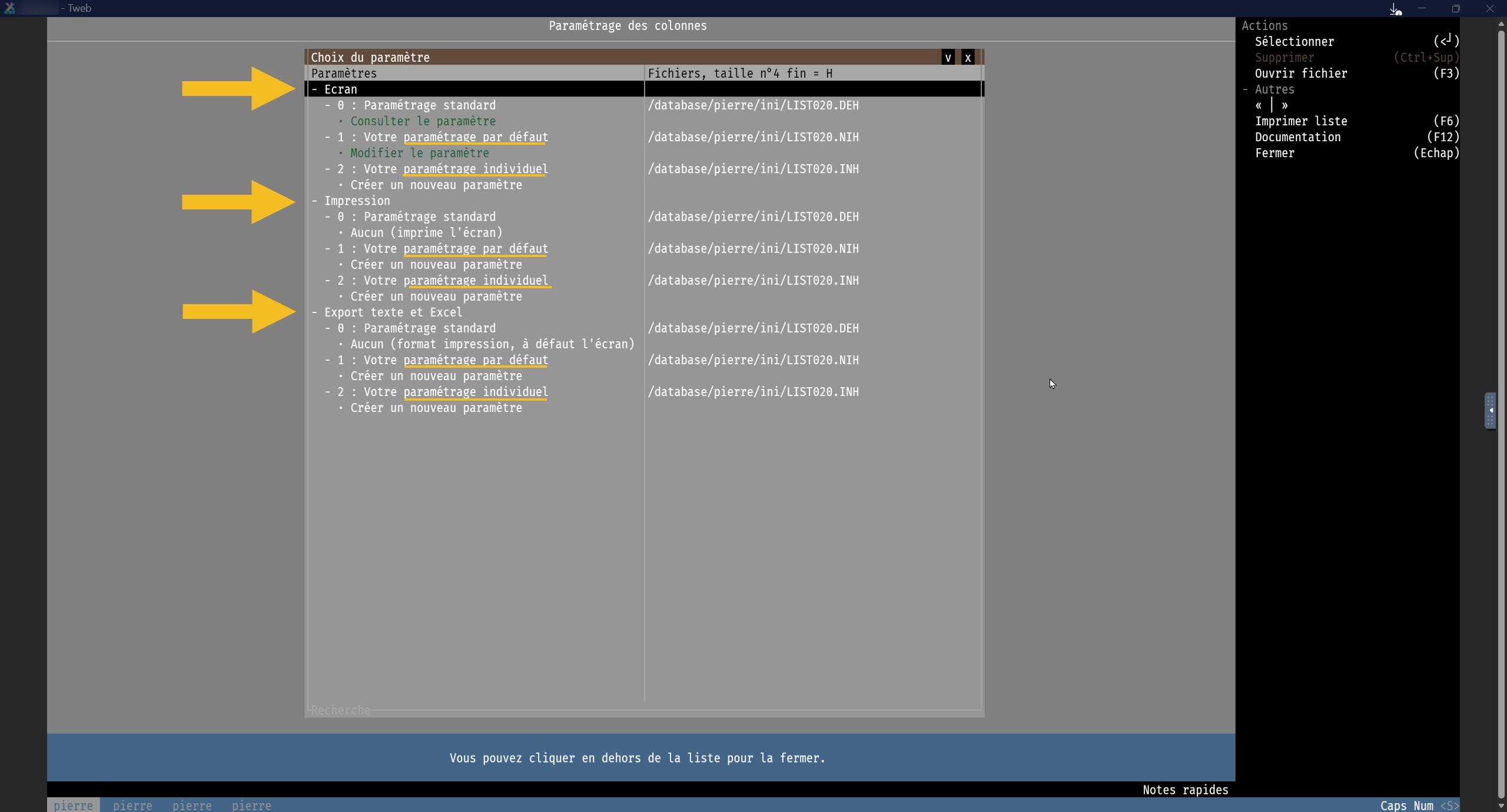
Task: Close dialog with the 'x' button
Action: [x=968, y=58]
